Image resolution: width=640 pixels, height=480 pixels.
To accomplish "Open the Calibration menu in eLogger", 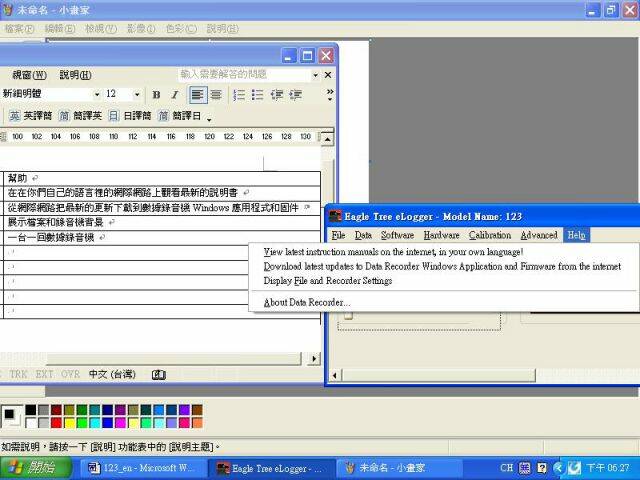I will coord(490,235).
